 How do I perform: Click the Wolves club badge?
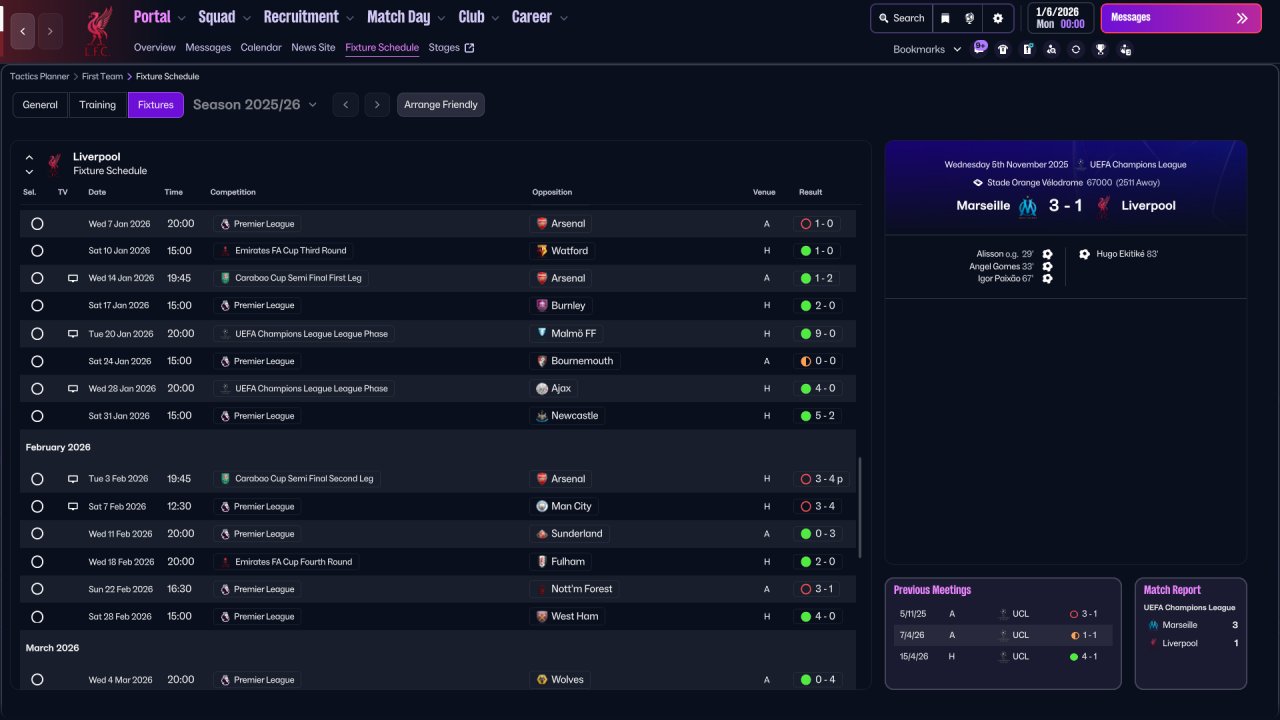[542, 680]
